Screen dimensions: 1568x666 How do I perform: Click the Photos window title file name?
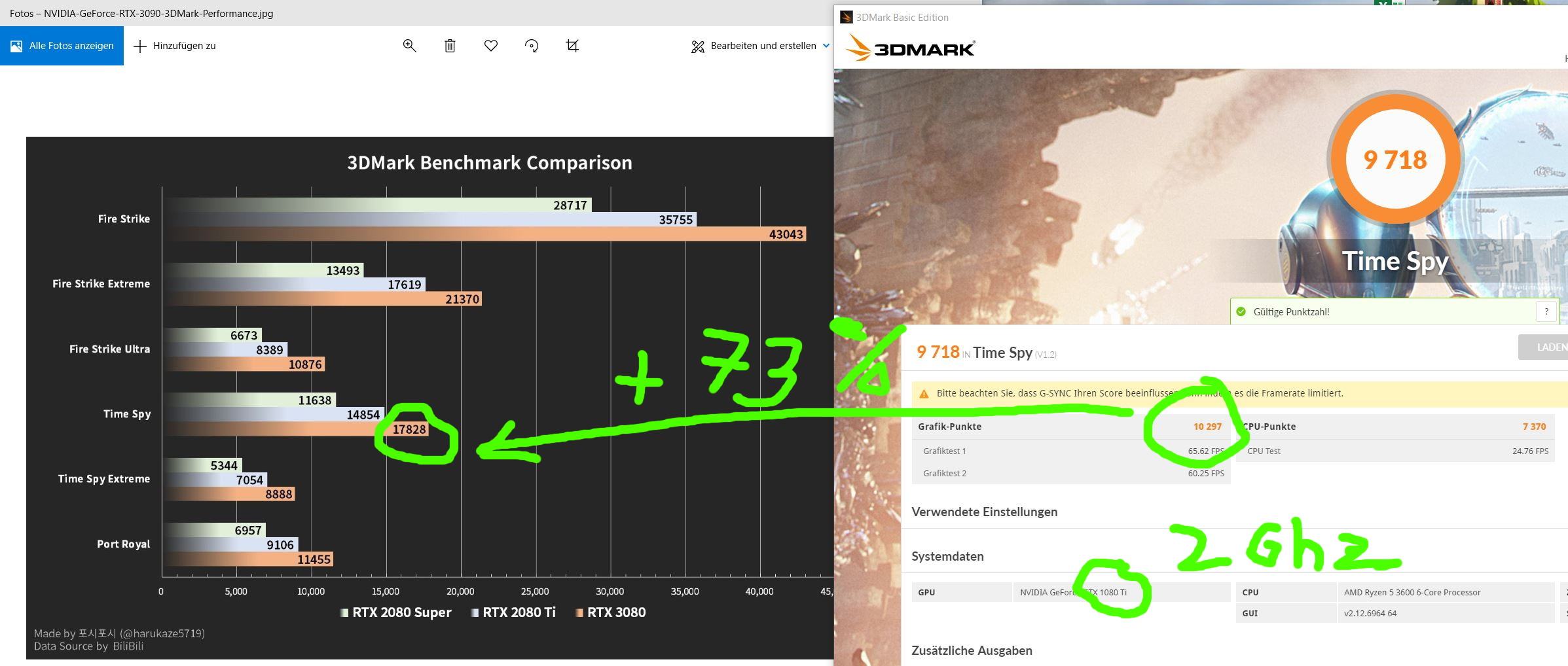click(141, 13)
